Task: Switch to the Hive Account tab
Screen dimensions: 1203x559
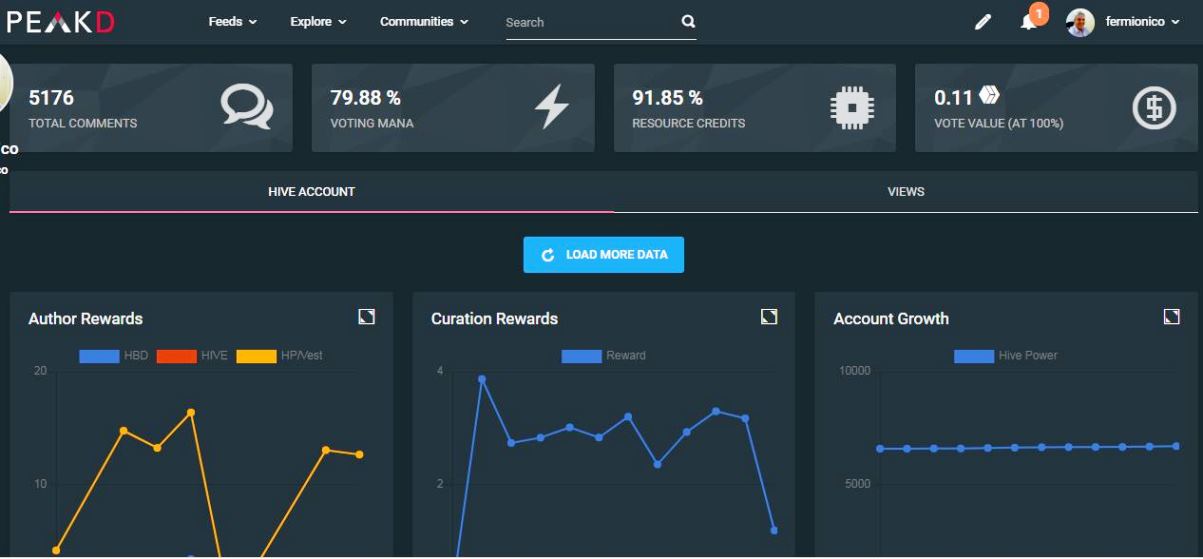Action: tap(312, 192)
